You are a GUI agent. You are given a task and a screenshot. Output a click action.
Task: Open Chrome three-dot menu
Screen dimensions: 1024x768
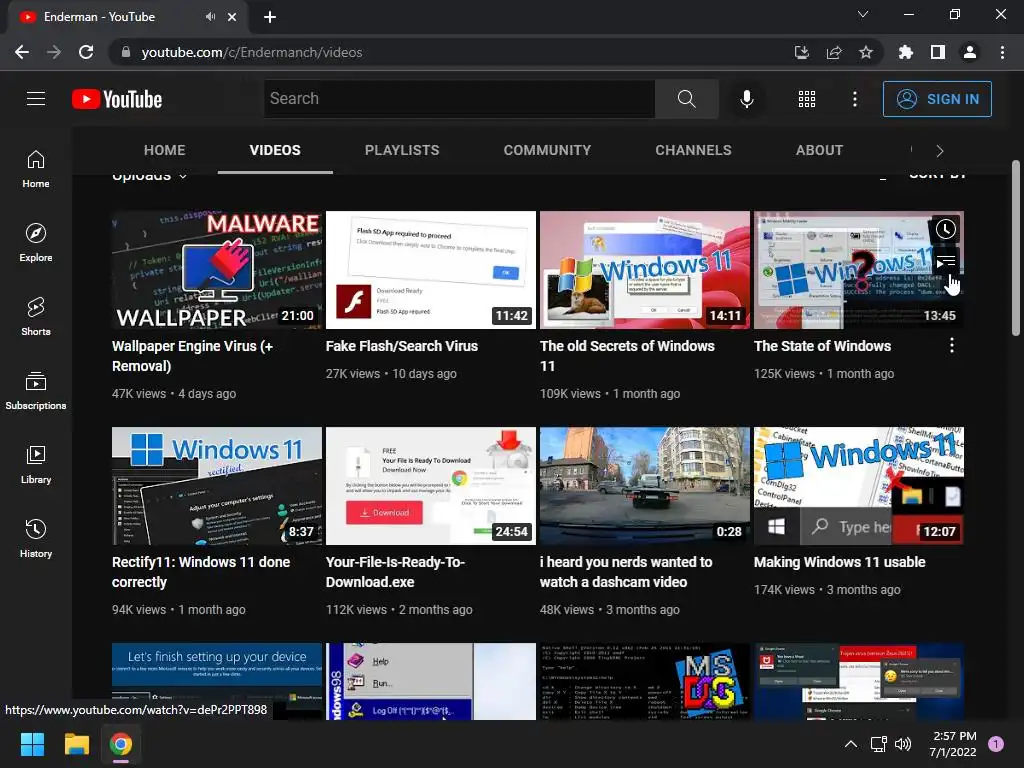point(1002,52)
